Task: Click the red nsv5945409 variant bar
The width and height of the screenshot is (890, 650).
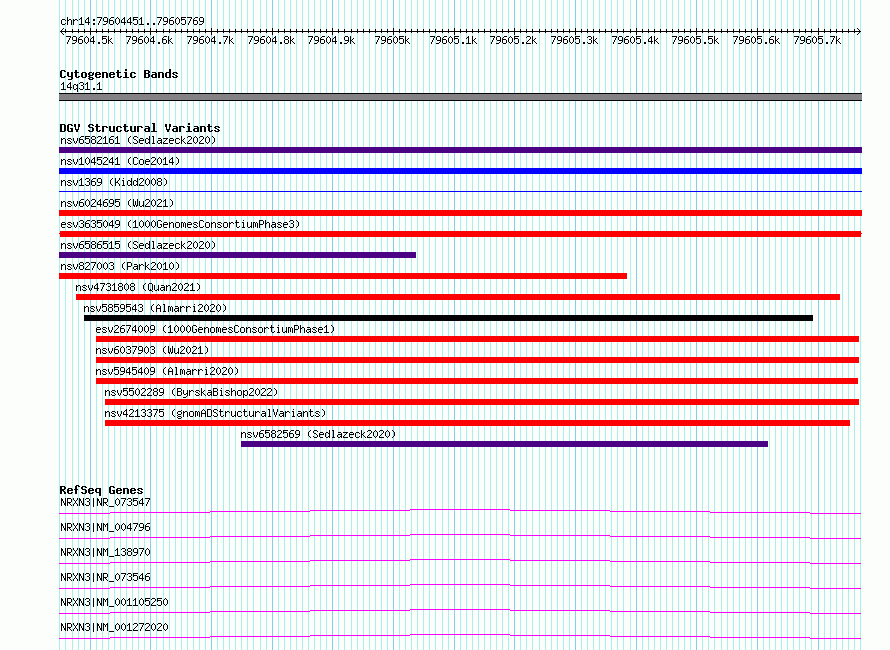Action: click(477, 381)
